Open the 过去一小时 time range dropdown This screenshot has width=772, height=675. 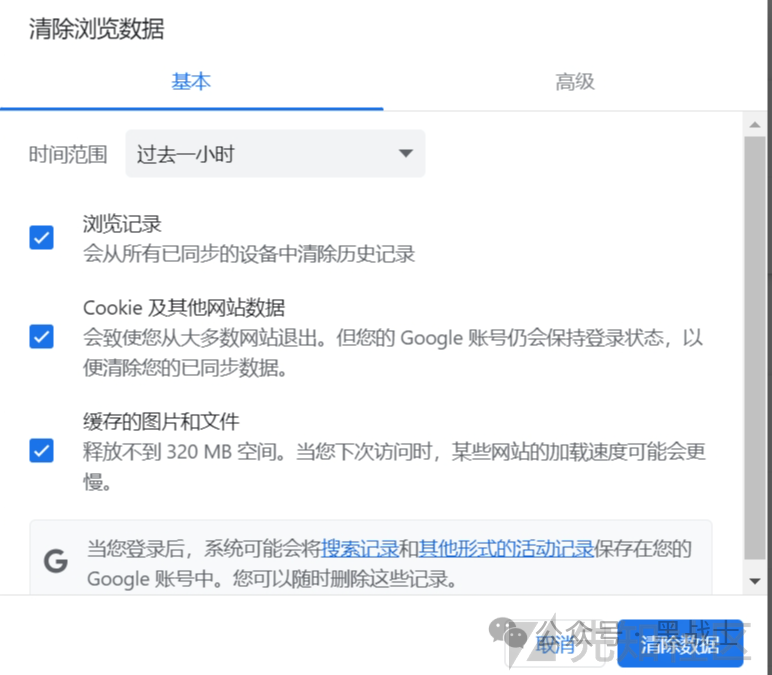[x=275, y=154]
